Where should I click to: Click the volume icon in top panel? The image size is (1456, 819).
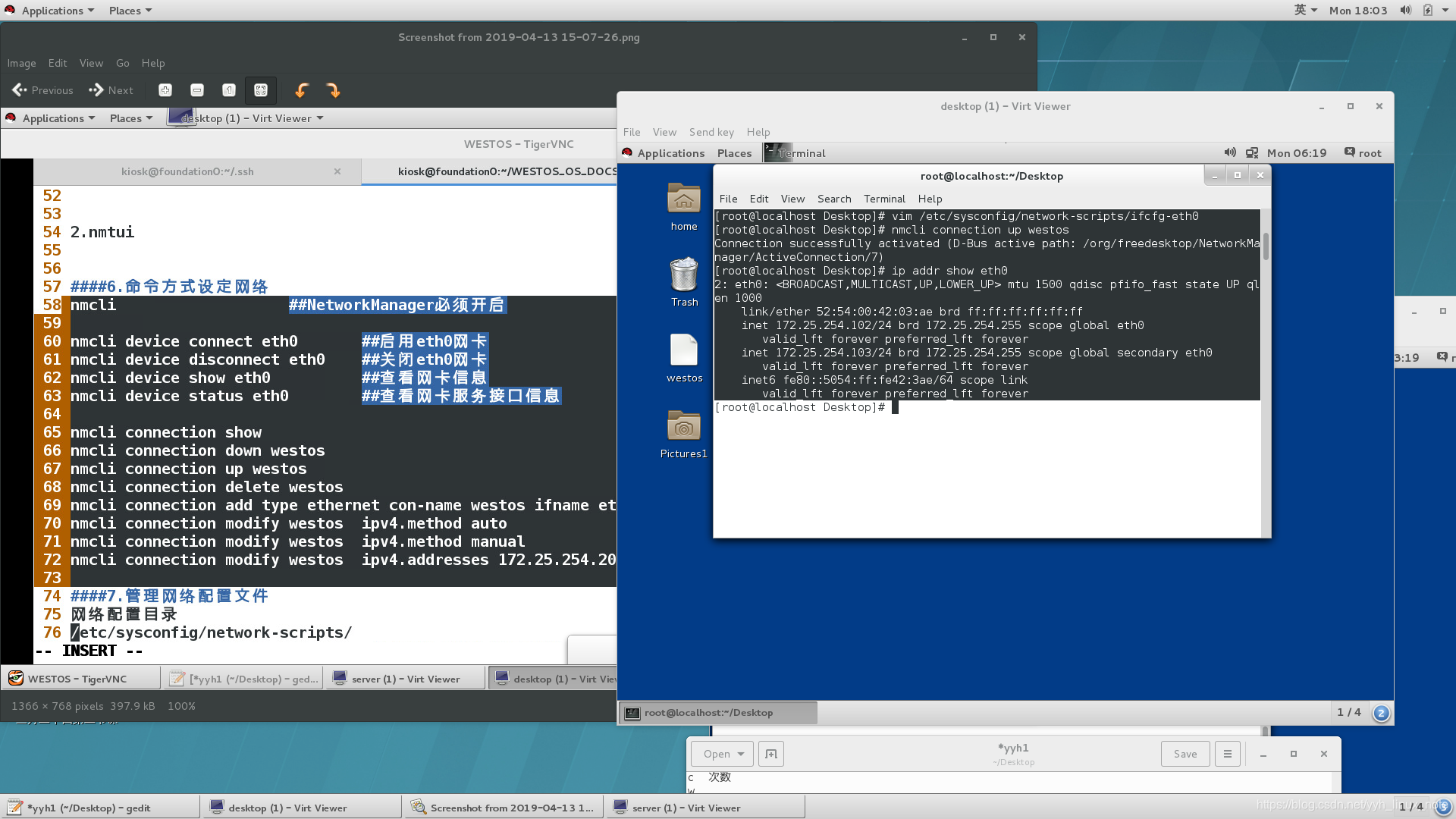[1405, 11]
